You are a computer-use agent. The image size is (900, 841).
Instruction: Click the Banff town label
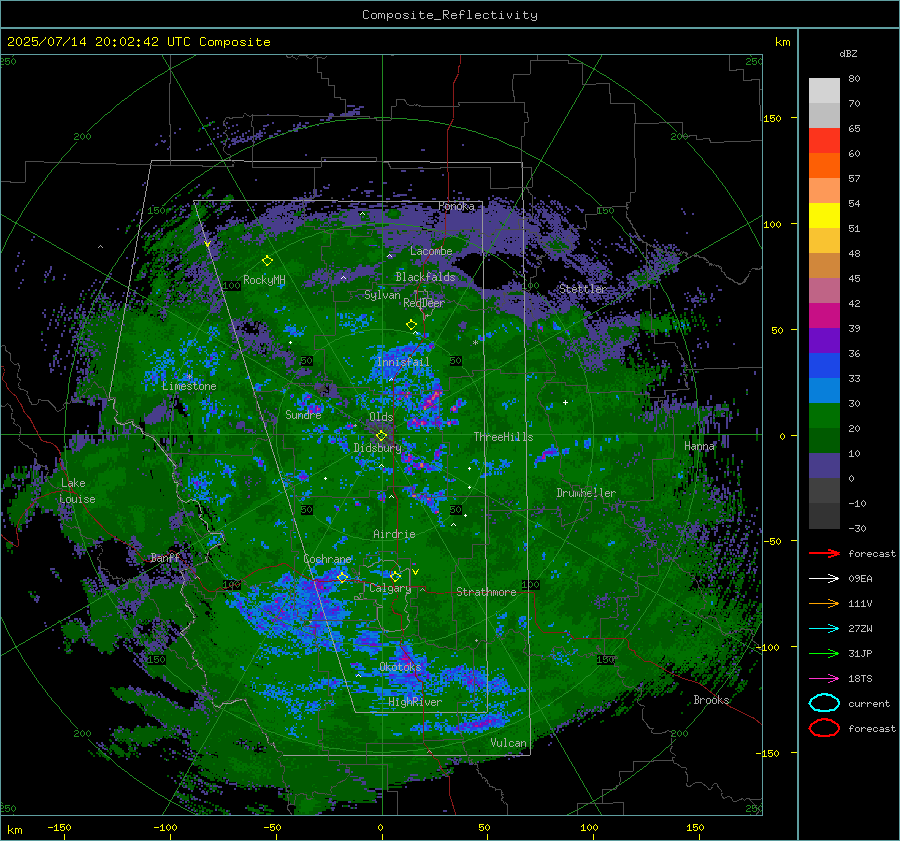(165, 557)
